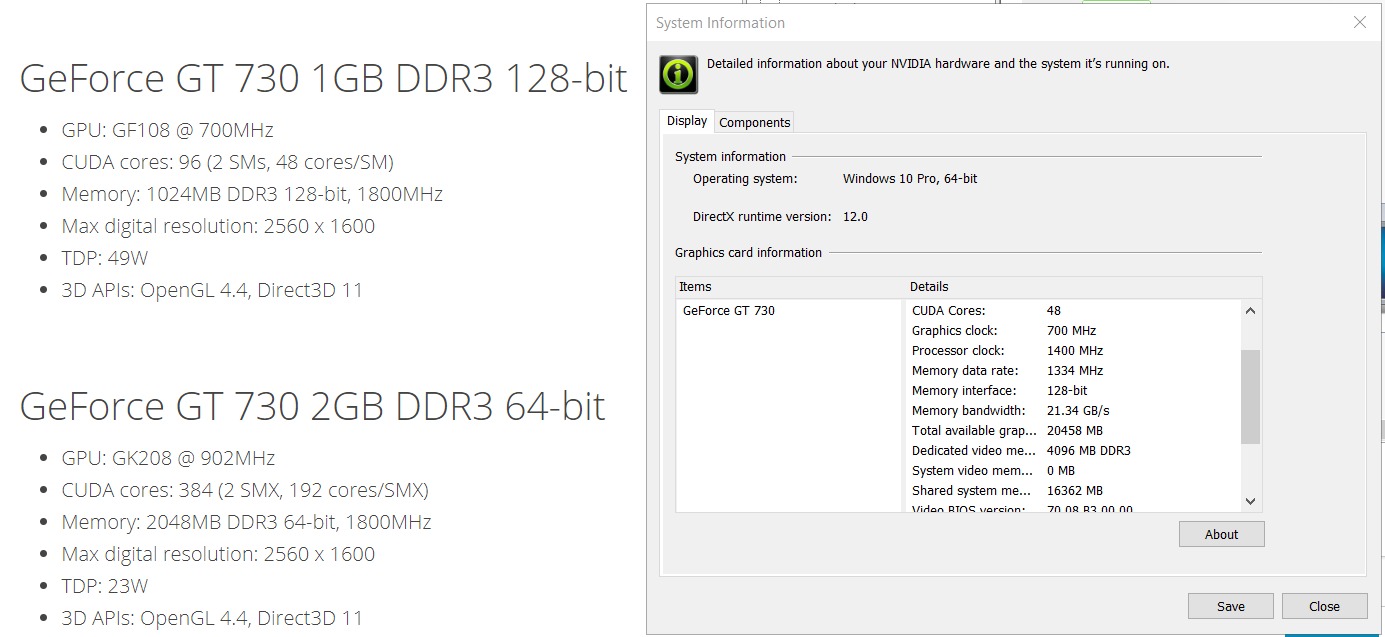Image resolution: width=1385 pixels, height=637 pixels.
Task: Click the GeForce GT 730 1GB DDR3 128-bit heading
Action: pos(322,78)
